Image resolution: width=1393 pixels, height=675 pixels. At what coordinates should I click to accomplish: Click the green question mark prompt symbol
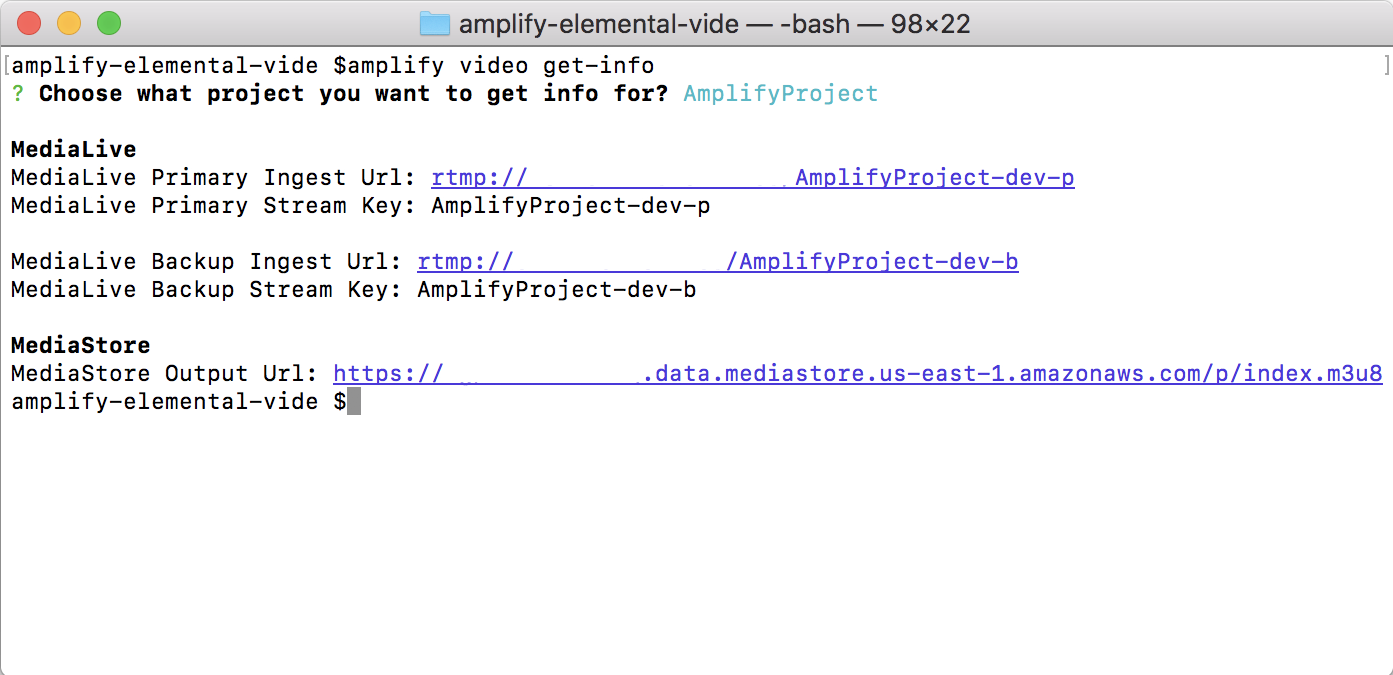(17, 94)
